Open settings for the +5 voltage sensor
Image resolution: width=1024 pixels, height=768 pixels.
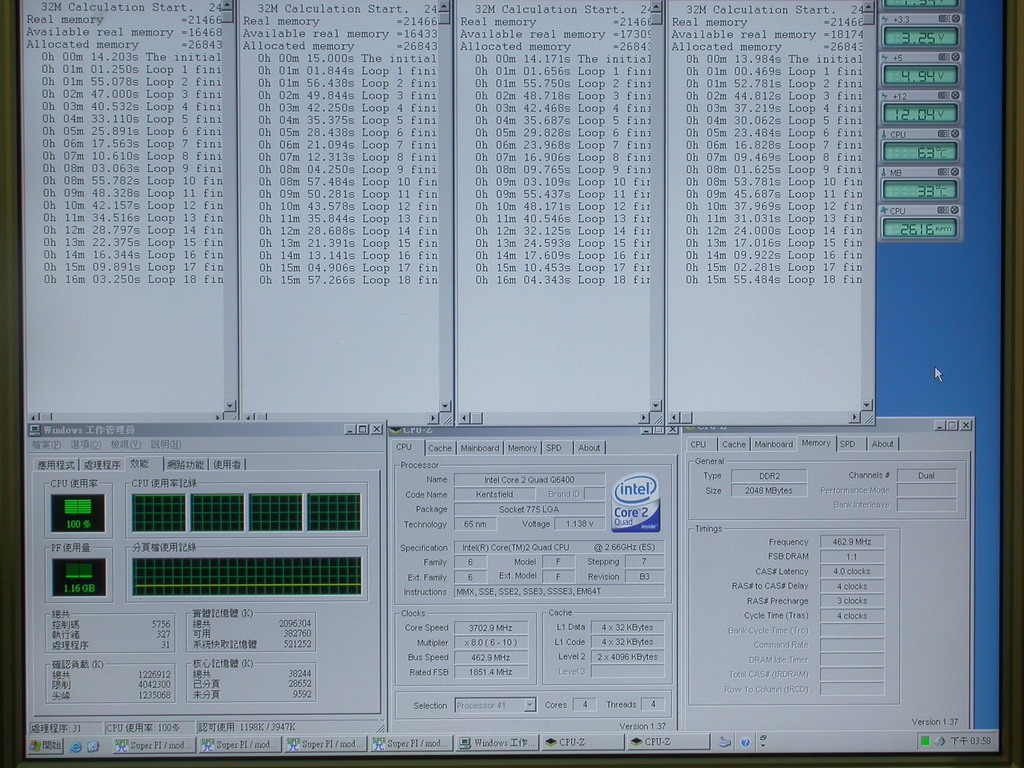pyautogui.click(x=944, y=57)
